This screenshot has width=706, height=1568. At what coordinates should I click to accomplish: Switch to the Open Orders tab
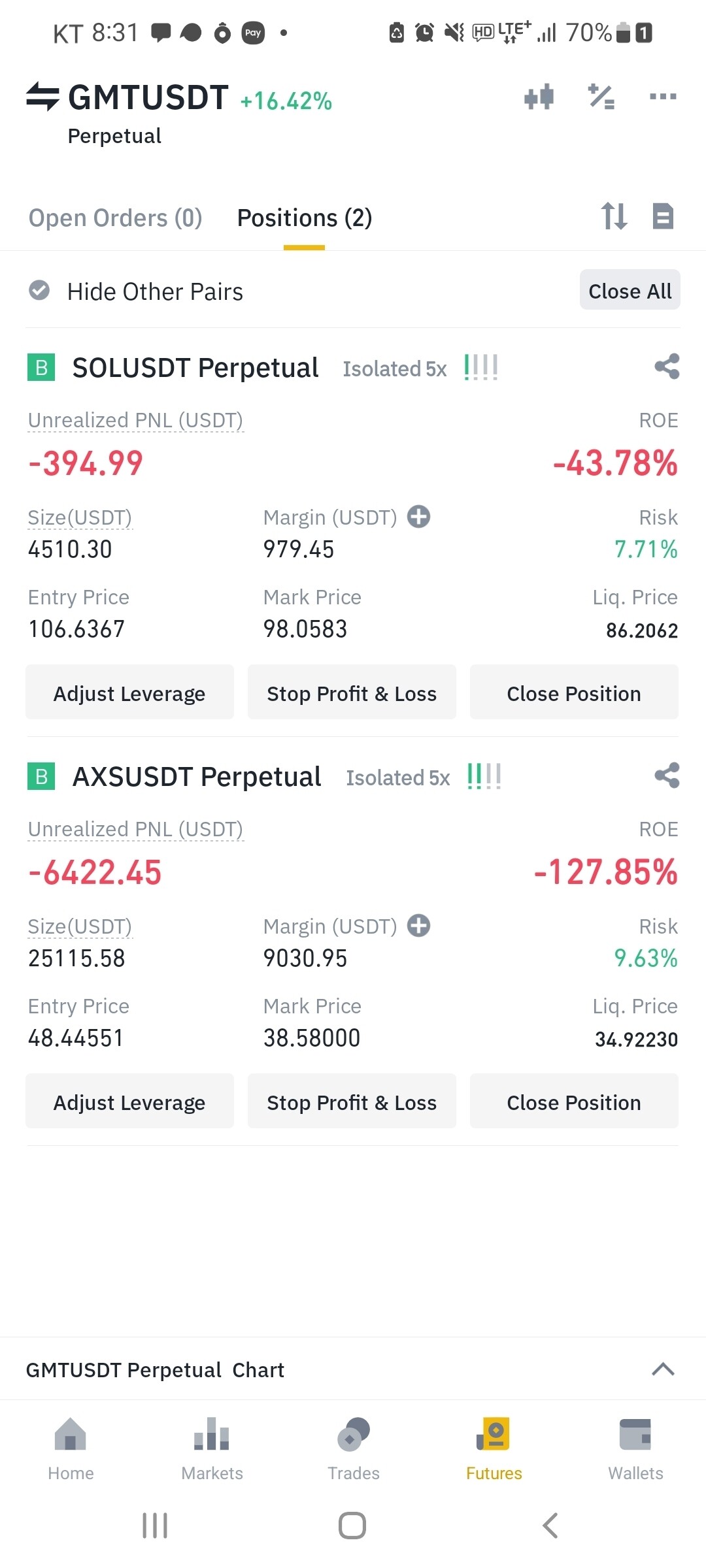click(x=116, y=218)
